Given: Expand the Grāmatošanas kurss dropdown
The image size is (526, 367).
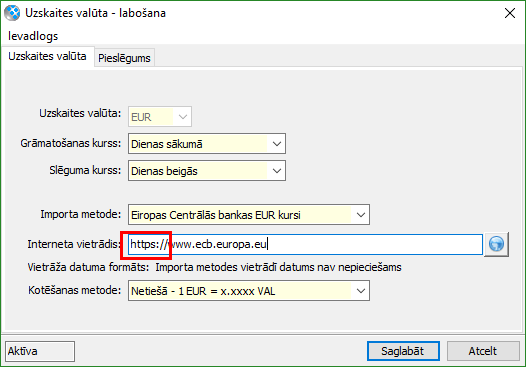Looking at the screenshot, I should (x=207, y=144).
